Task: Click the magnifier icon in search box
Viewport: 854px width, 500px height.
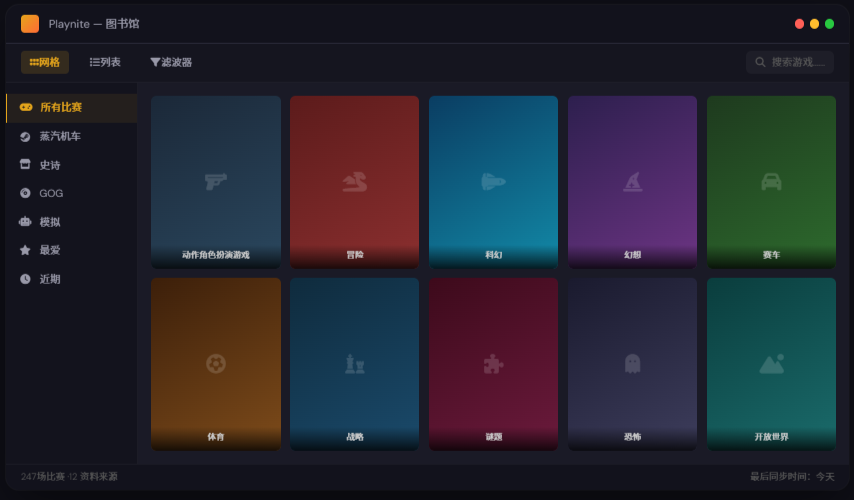Action: click(x=760, y=62)
